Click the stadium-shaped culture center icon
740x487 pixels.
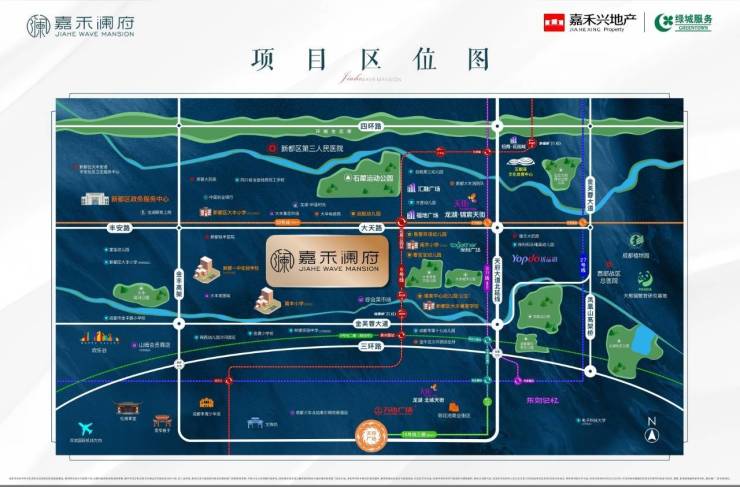point(520,163)
